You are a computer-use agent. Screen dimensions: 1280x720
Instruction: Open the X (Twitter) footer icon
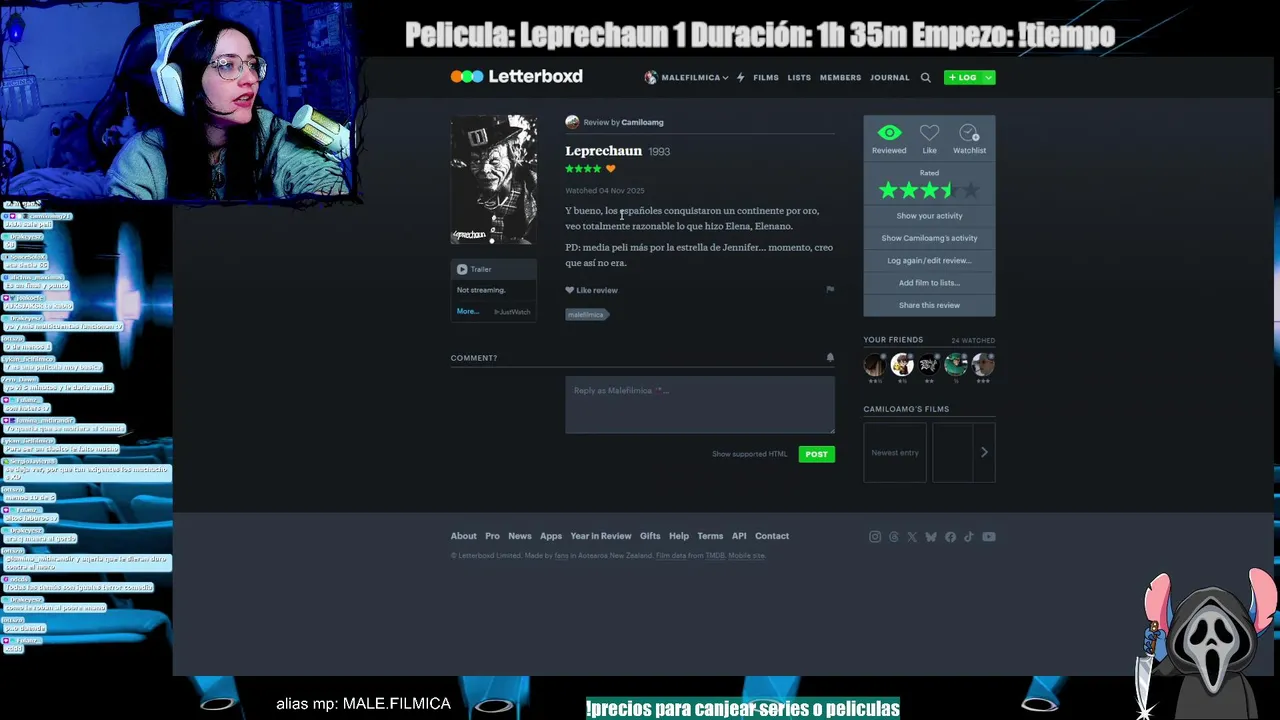pyautogui.click(x=912, y=537)
